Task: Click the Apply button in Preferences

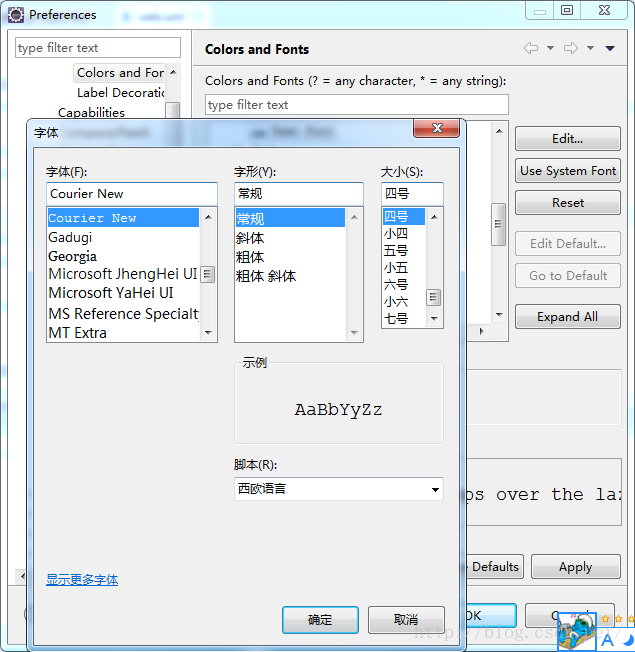Action: pyautogui.click(x=576, y=566)
